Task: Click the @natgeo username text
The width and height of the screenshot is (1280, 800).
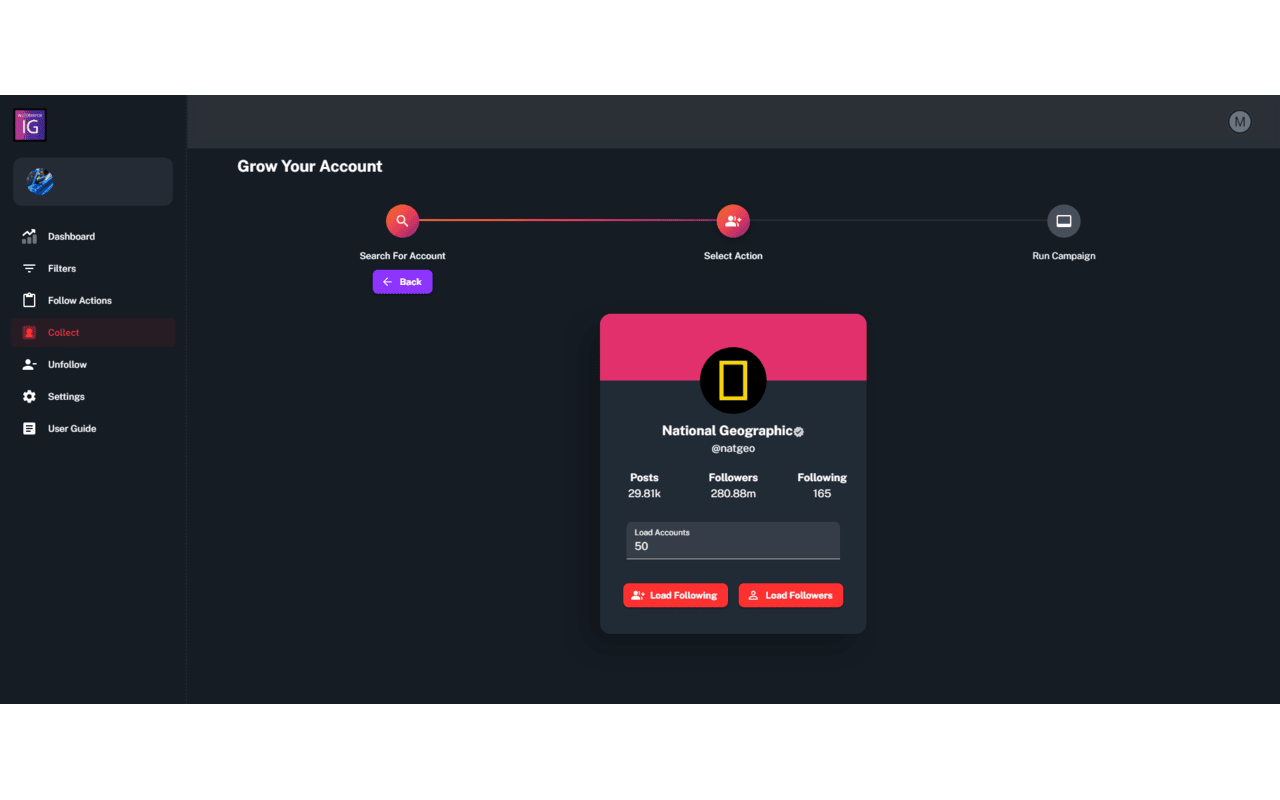Action: [733, 449]
